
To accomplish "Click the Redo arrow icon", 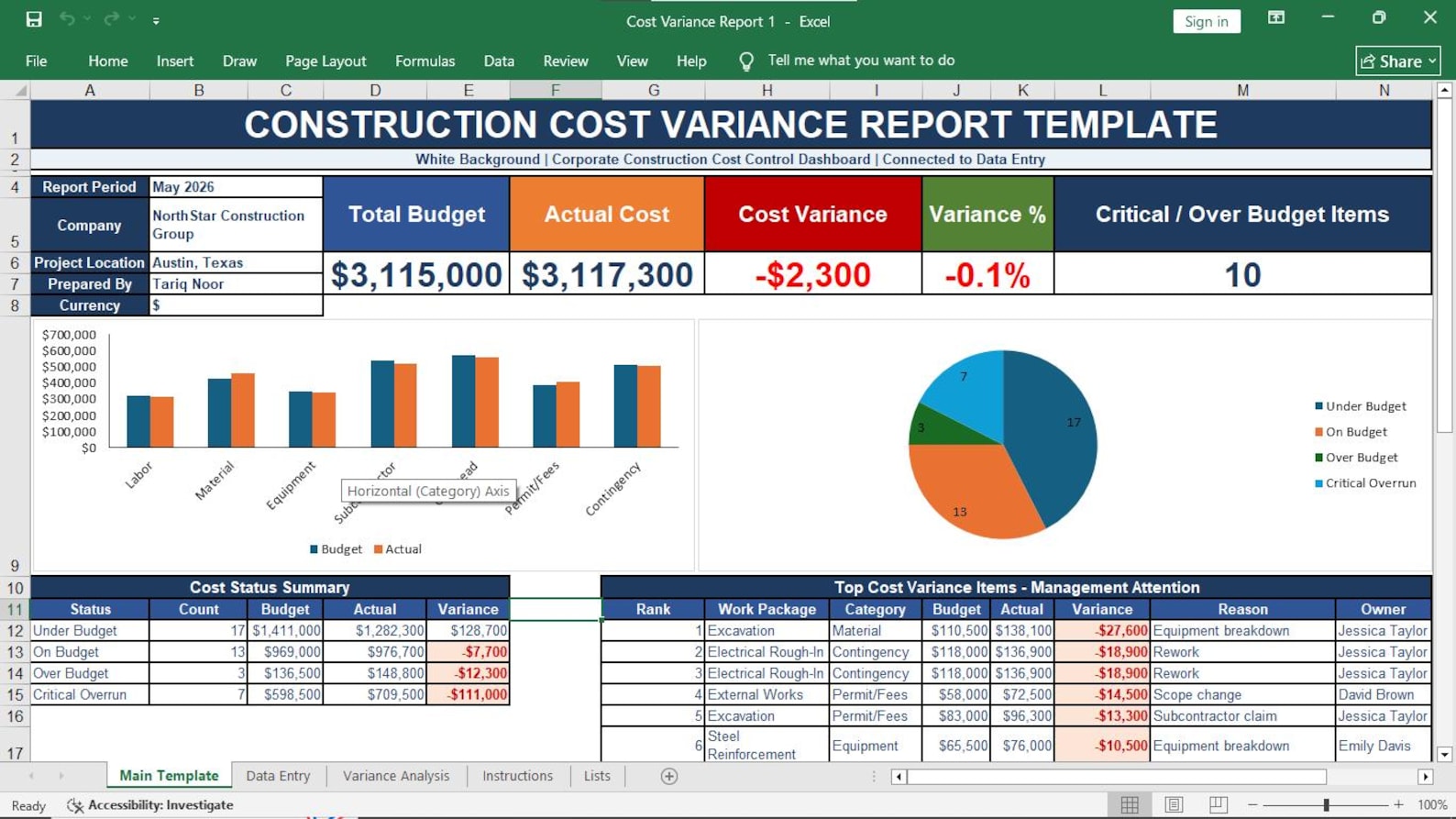I will coord(111,19).
